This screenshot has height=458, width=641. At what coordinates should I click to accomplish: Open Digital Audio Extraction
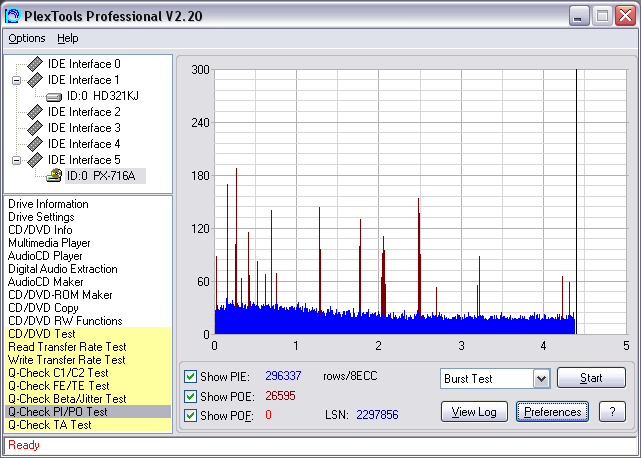coord(63,269)
